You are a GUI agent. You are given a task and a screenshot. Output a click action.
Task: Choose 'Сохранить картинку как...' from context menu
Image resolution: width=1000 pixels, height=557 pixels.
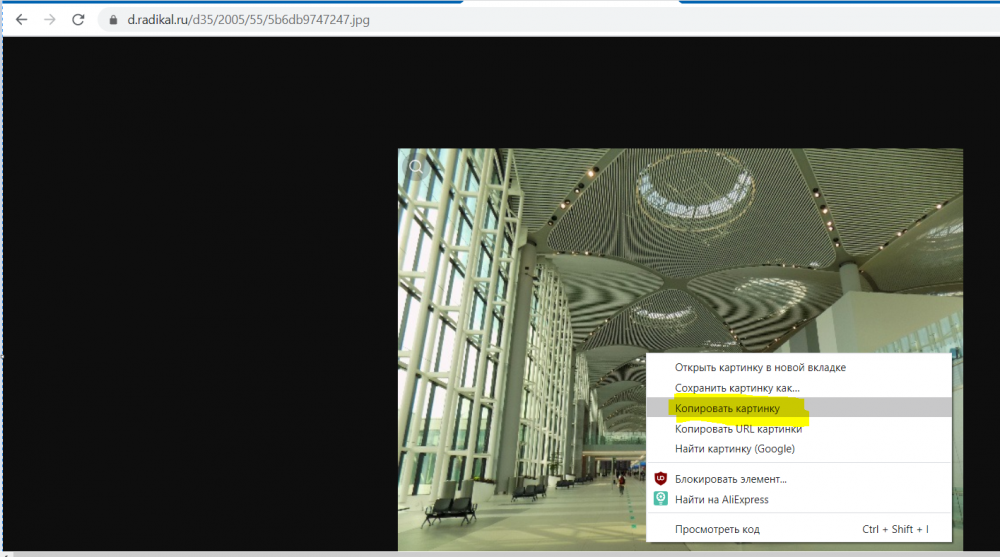click(737, 388)
